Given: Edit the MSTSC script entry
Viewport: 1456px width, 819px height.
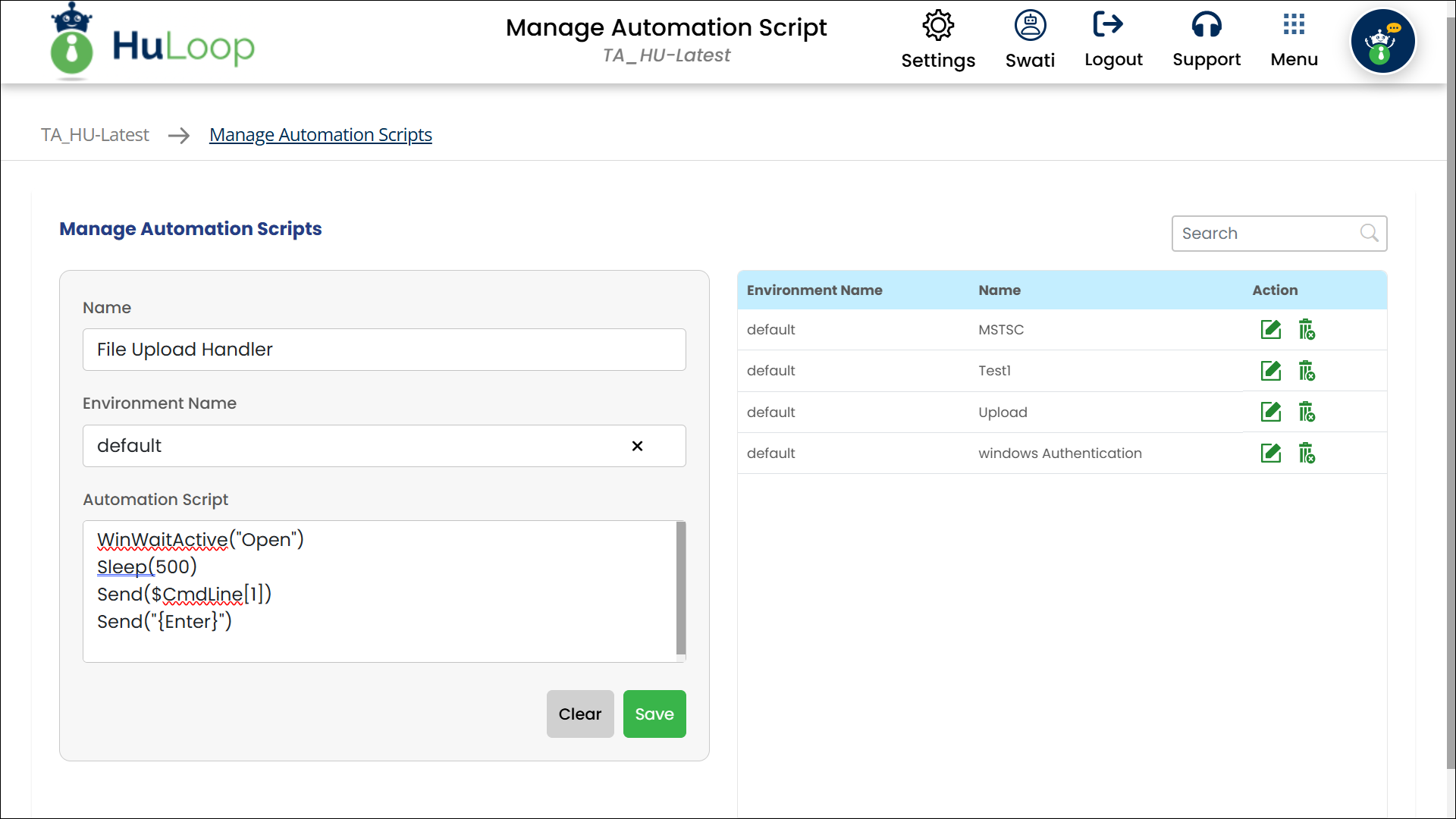Looking at the screenshot, I should coord(1270,330).
